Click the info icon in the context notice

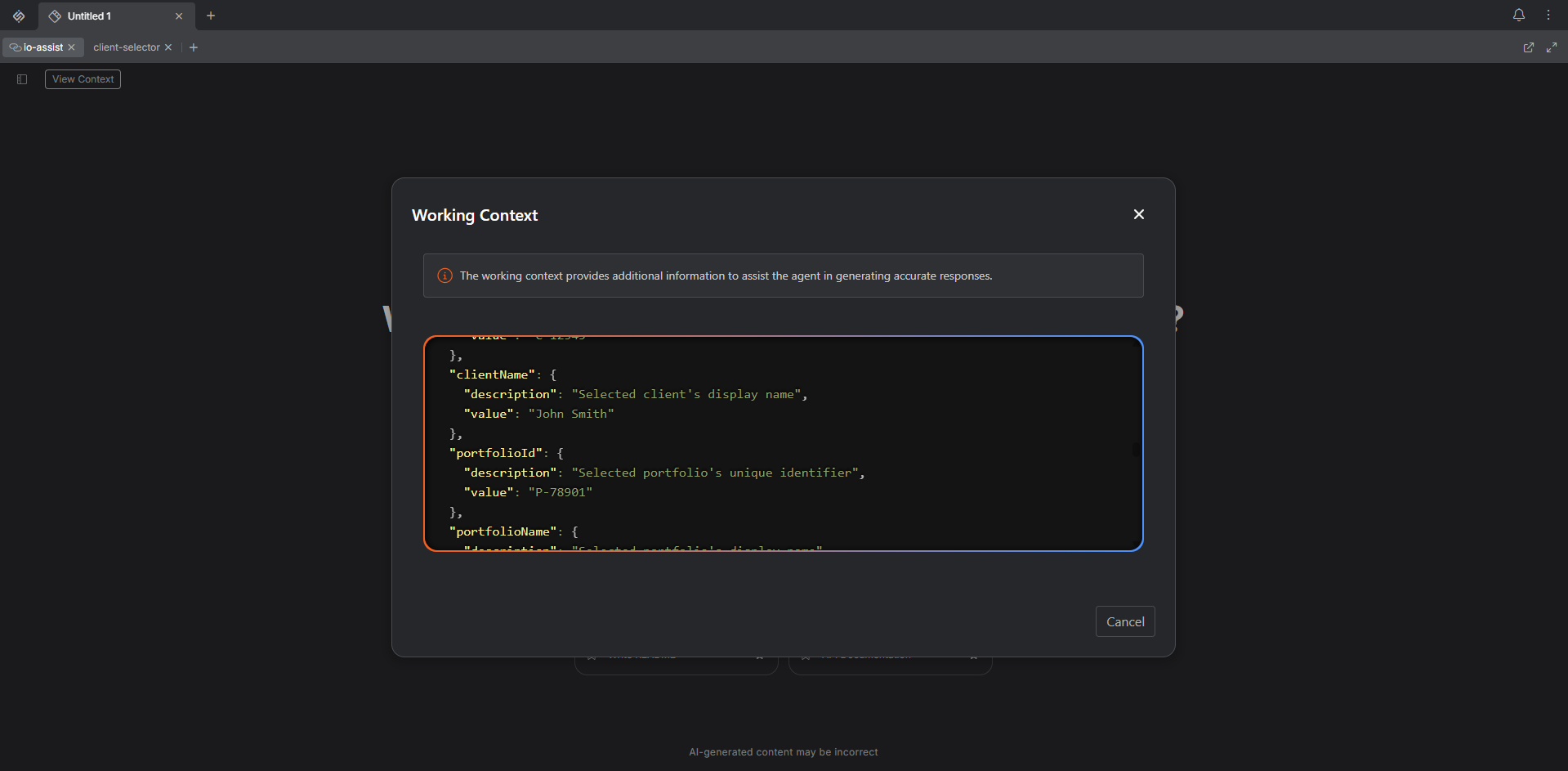click(x=445, y=276)
